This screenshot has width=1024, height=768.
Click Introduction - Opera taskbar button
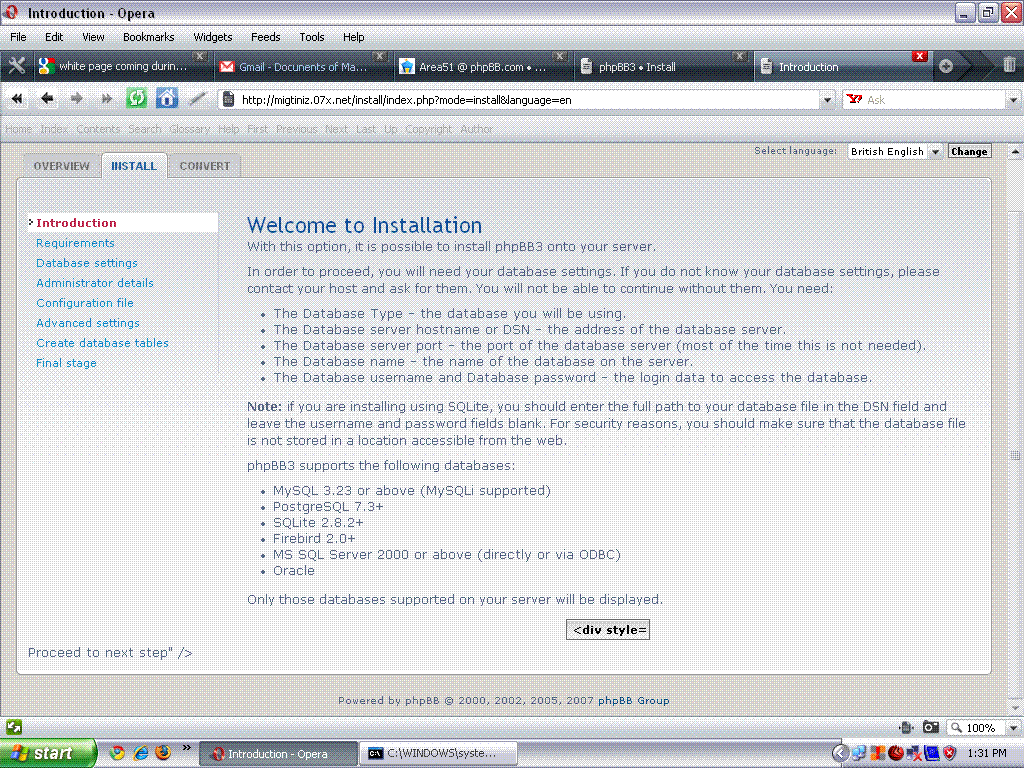pyautogui.click(x=278, y=753)
